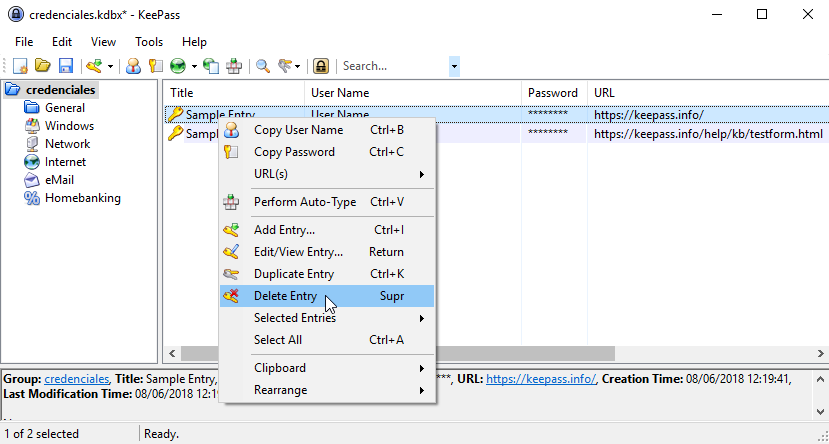Image resolution: width=829 pixels, height=444 pixels.
Task: Click the entry list scroll left arrow
Action: pos(172,353)
